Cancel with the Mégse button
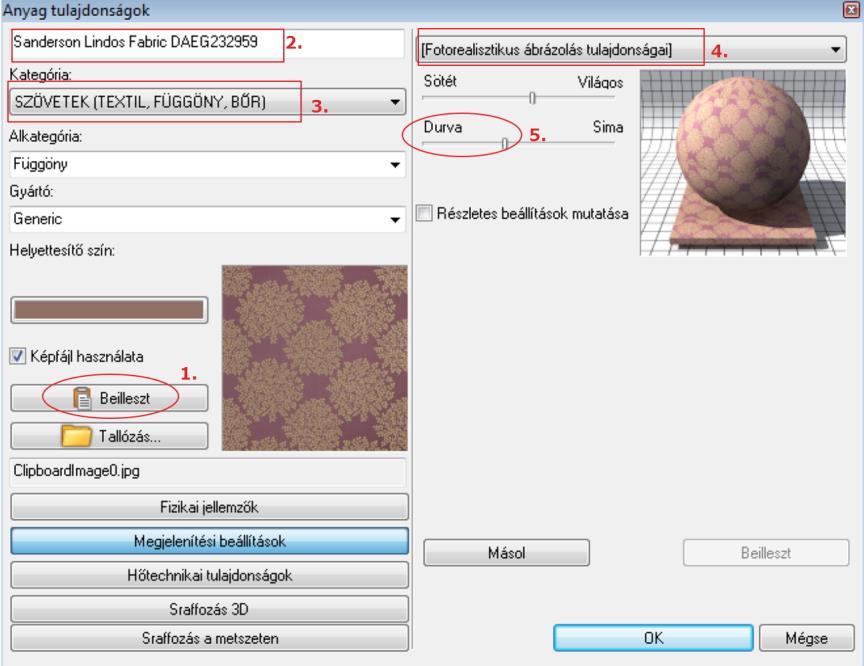The width and height of the screenshot is (864, 666). (x=807, y=638)
